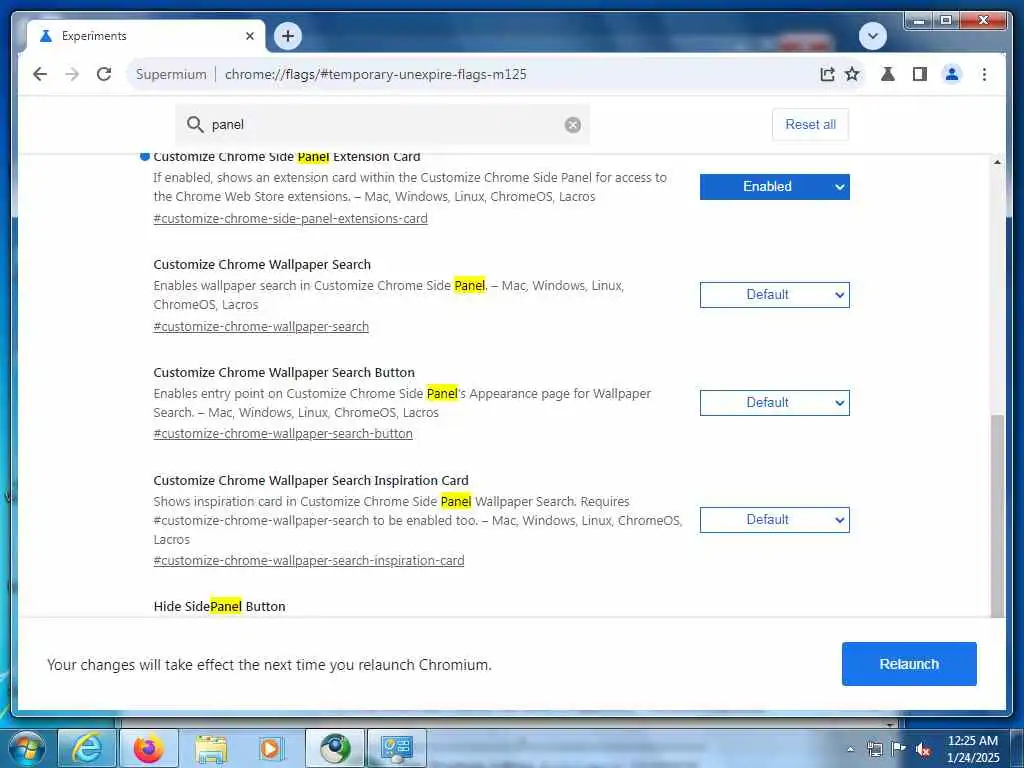Clear the flags search text

[x=573, y=125]
